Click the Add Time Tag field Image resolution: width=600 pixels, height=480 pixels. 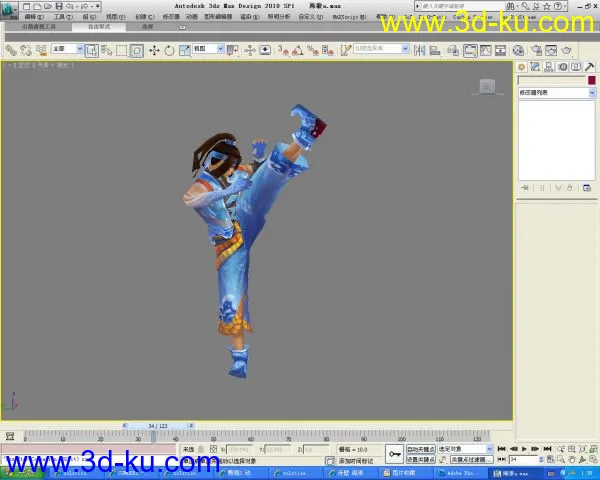[x=356, y=460]
